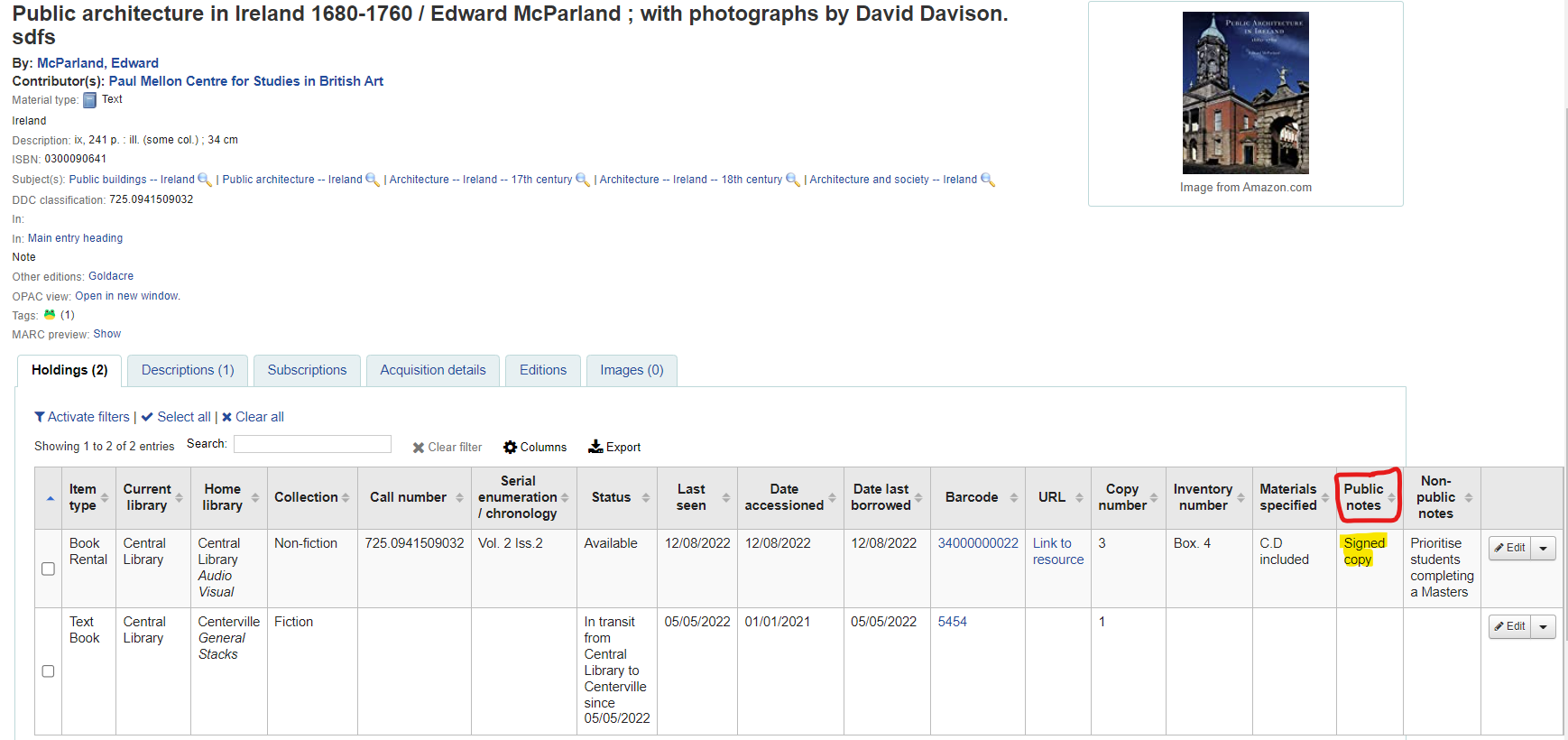Sort by Collection column arrows
The width and height of the screenshot is (1568, 740).
(346, 497)
